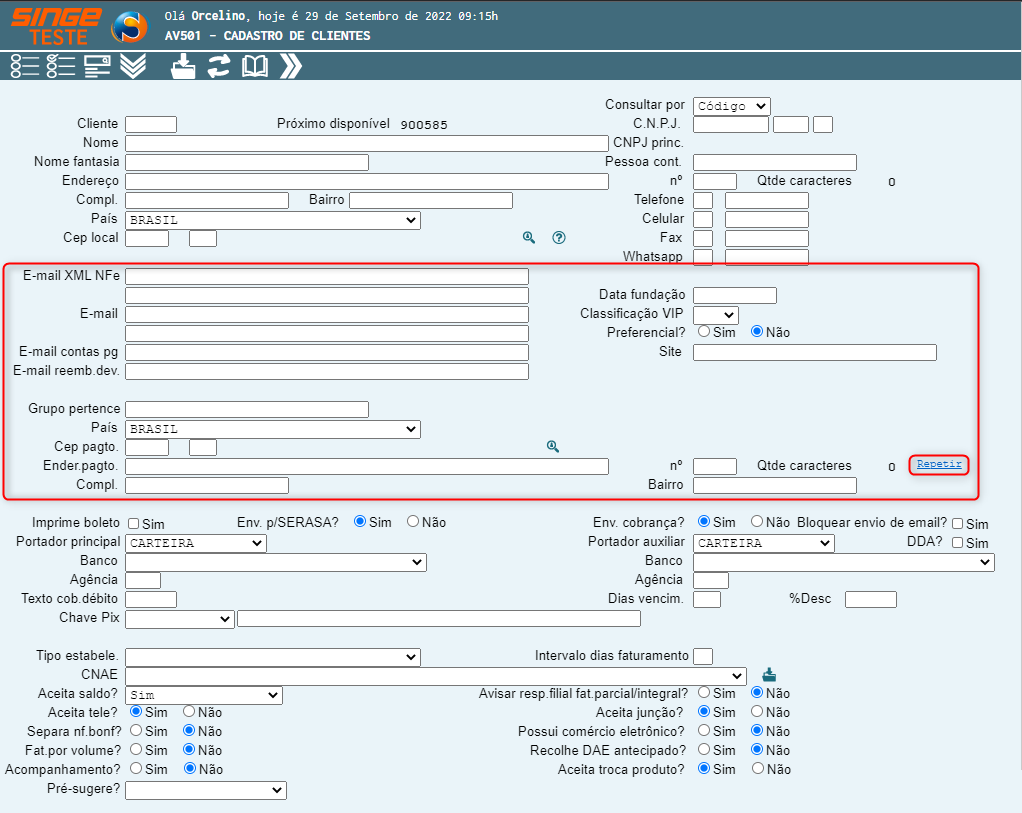1022x813 pixels.
Task: Click the Repetir link
Action: pyautogui.click(x=939, y=464)
